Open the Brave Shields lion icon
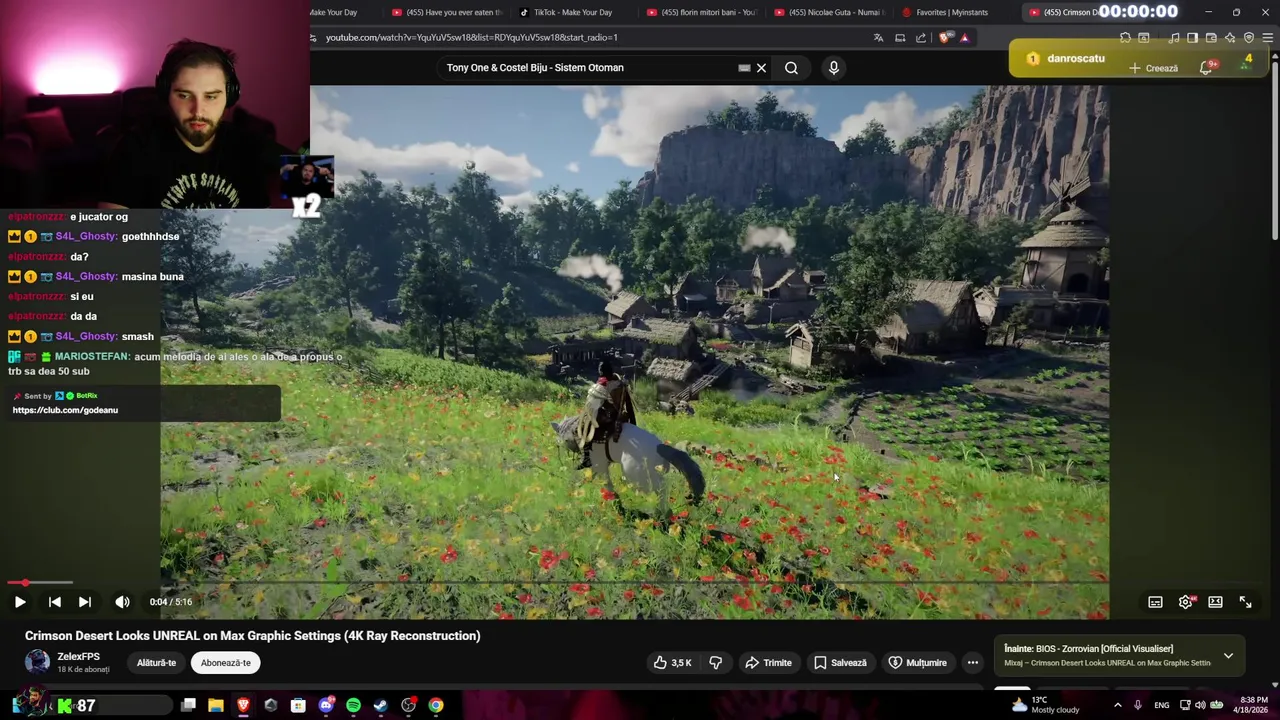 pyautogui.click(x=944, y=38)
